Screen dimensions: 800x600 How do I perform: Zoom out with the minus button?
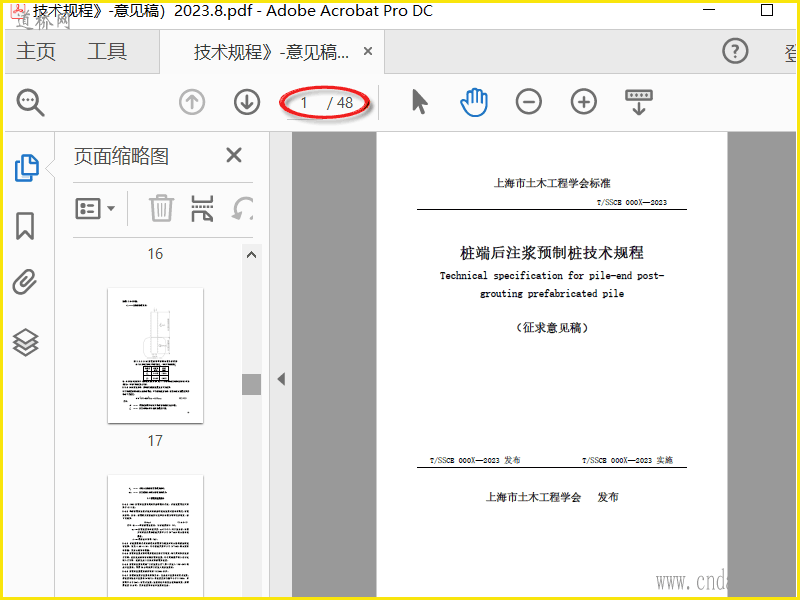pos(529,102)
